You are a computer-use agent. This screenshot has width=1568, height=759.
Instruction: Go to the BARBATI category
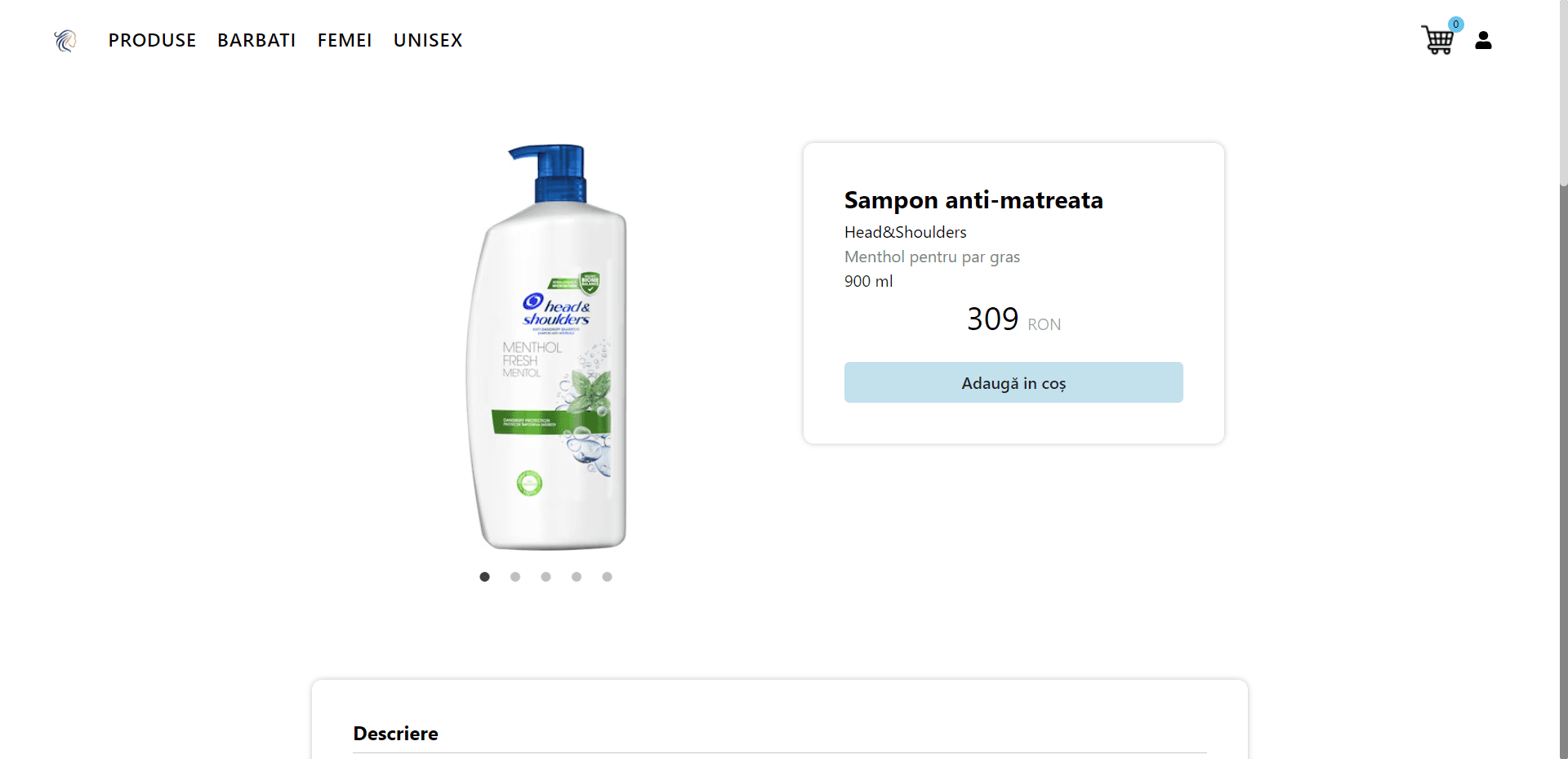pyautogui.click(x=256, y=40)
